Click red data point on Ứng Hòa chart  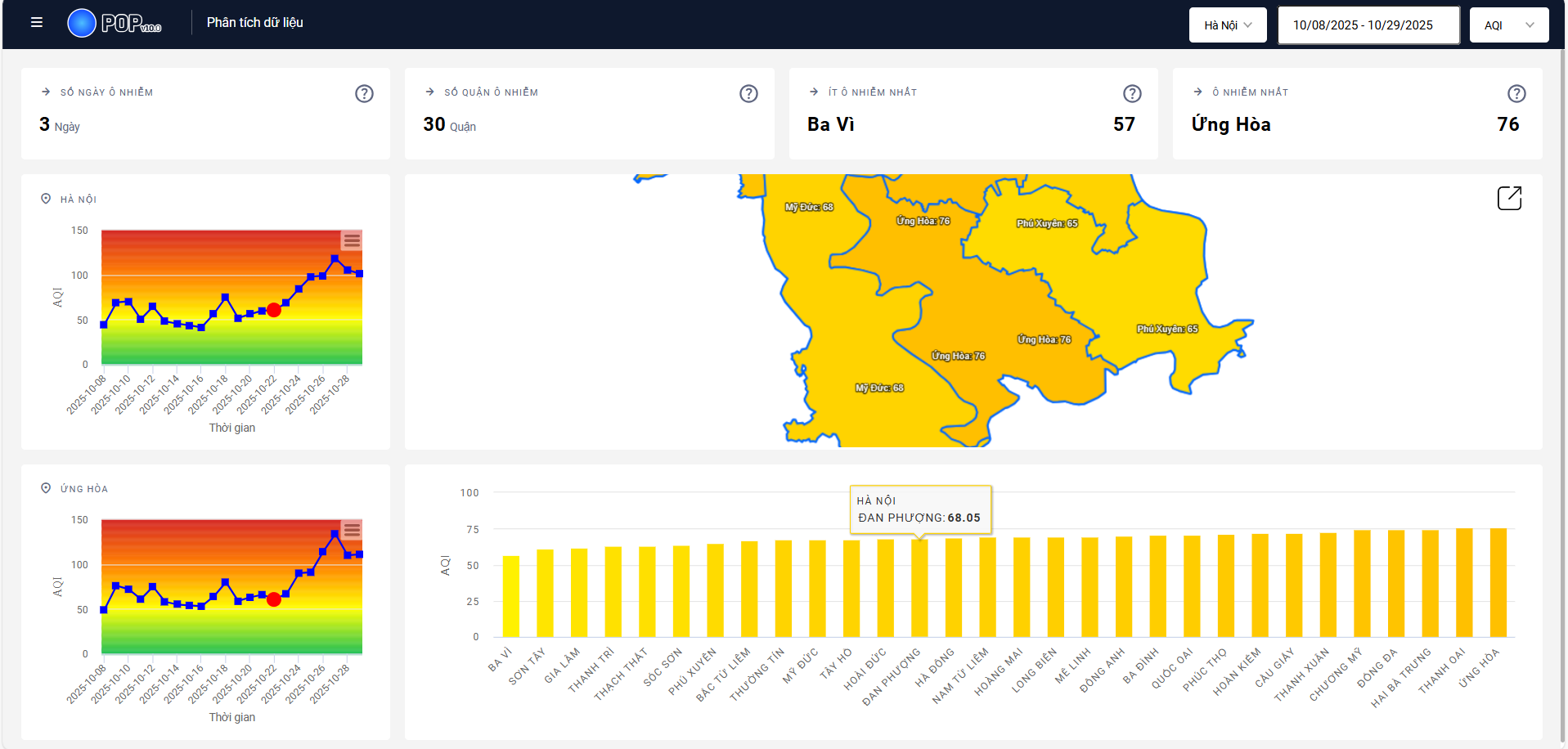[x=274, y=599]
